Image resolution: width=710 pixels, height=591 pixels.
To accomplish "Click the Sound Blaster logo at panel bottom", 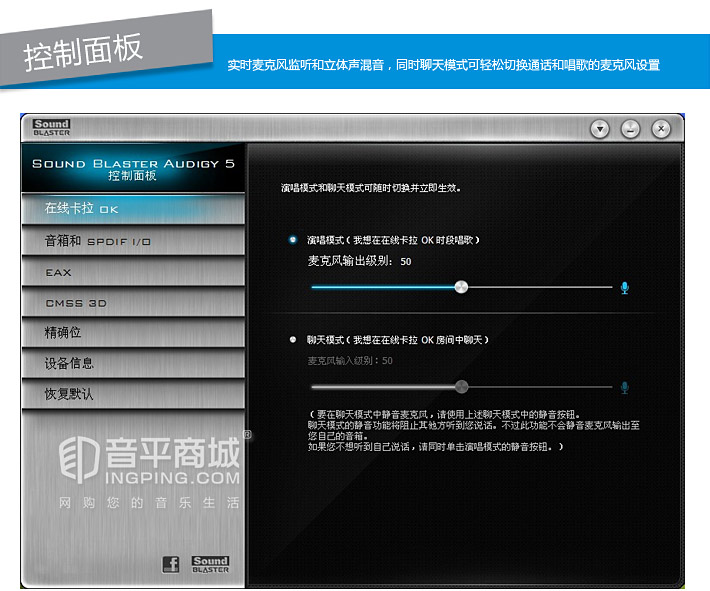I will pos(210,564).
